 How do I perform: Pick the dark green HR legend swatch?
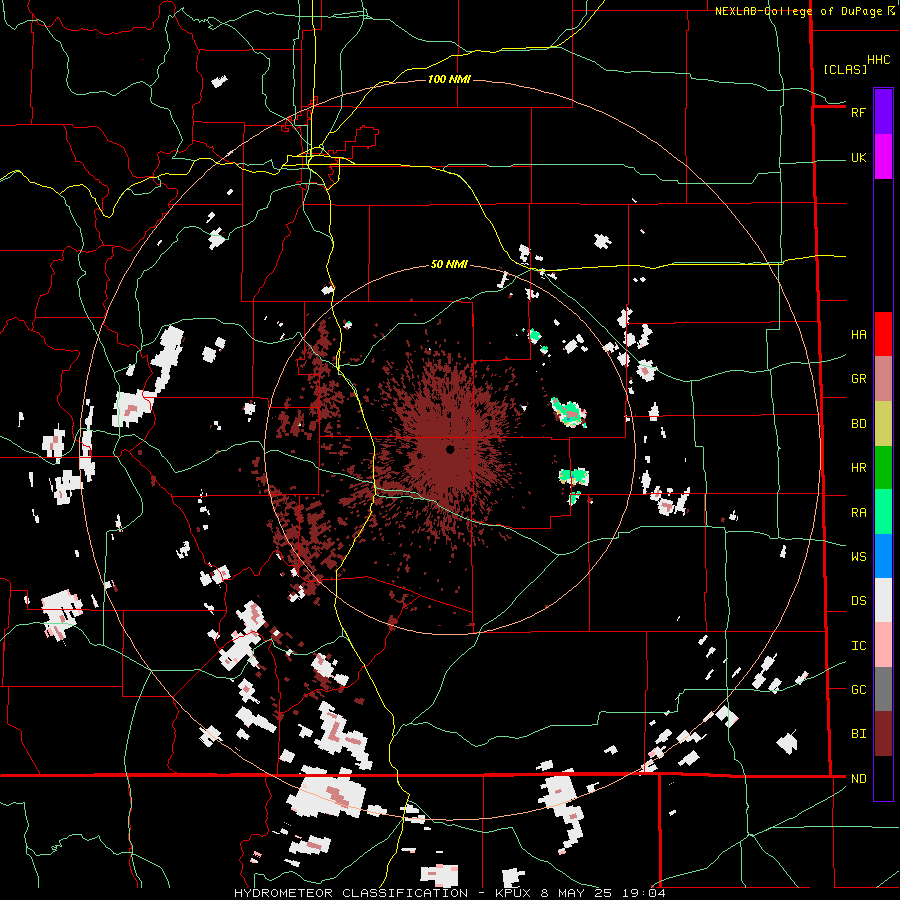point(883,468)
